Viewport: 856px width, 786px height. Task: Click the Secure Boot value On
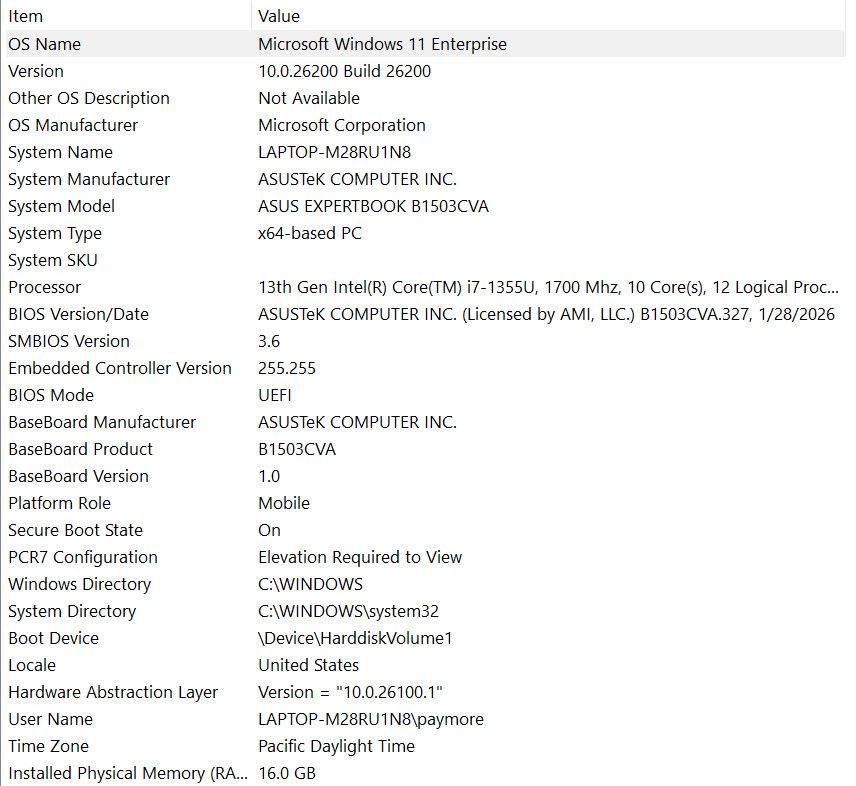[269, 530]
